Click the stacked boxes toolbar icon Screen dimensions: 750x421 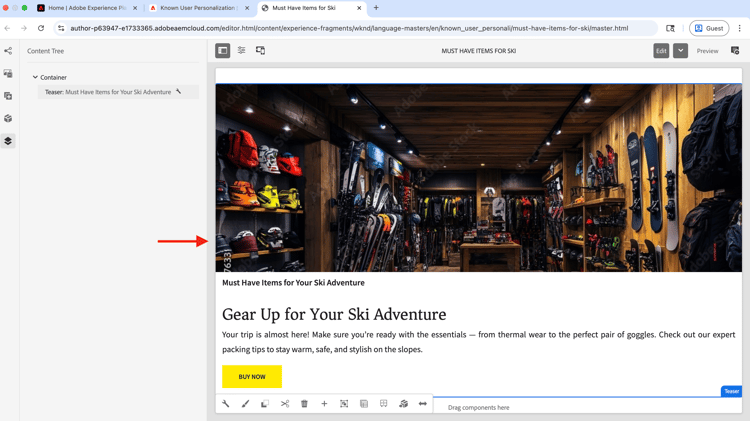(403, 404)
